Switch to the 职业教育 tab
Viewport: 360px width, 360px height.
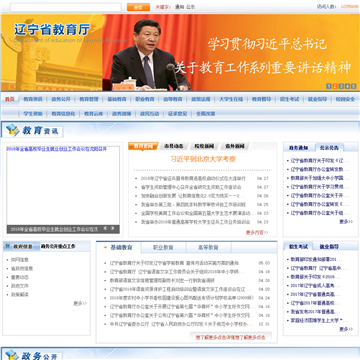coord(163,248)
